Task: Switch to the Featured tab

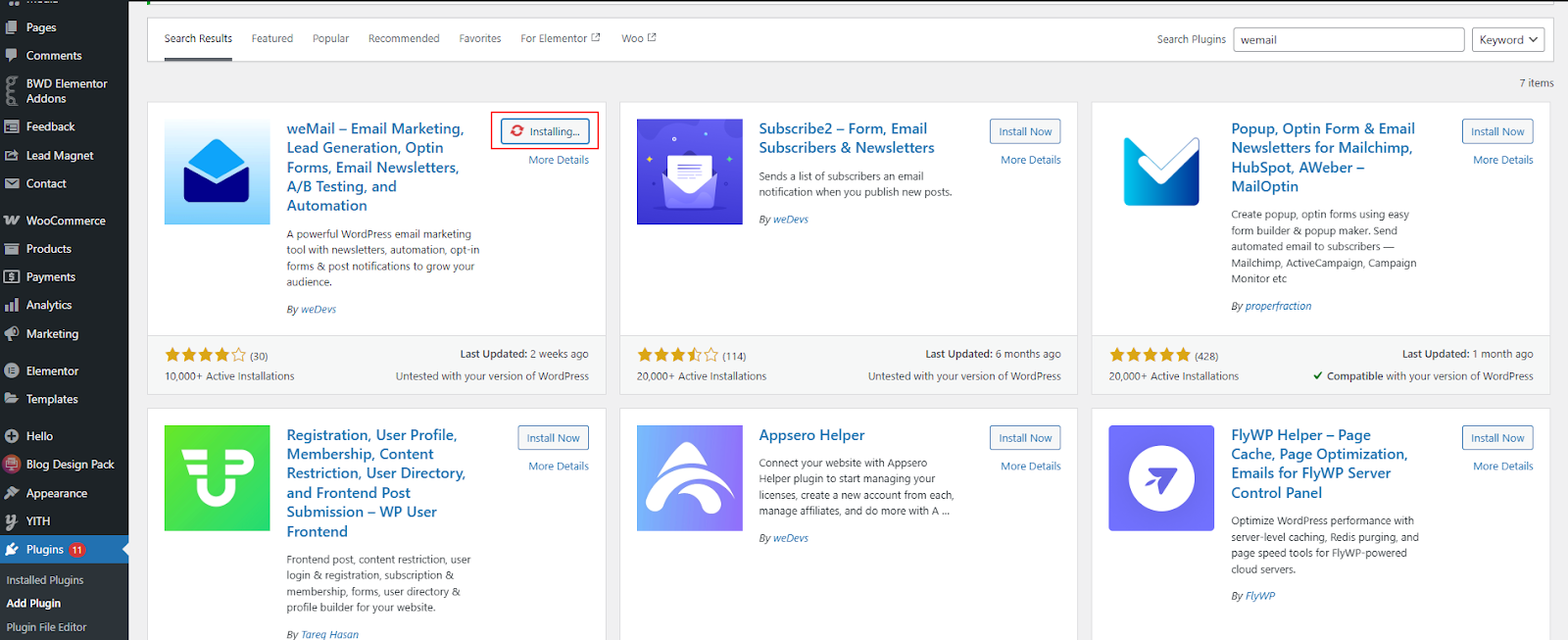Action: (272, 38)
